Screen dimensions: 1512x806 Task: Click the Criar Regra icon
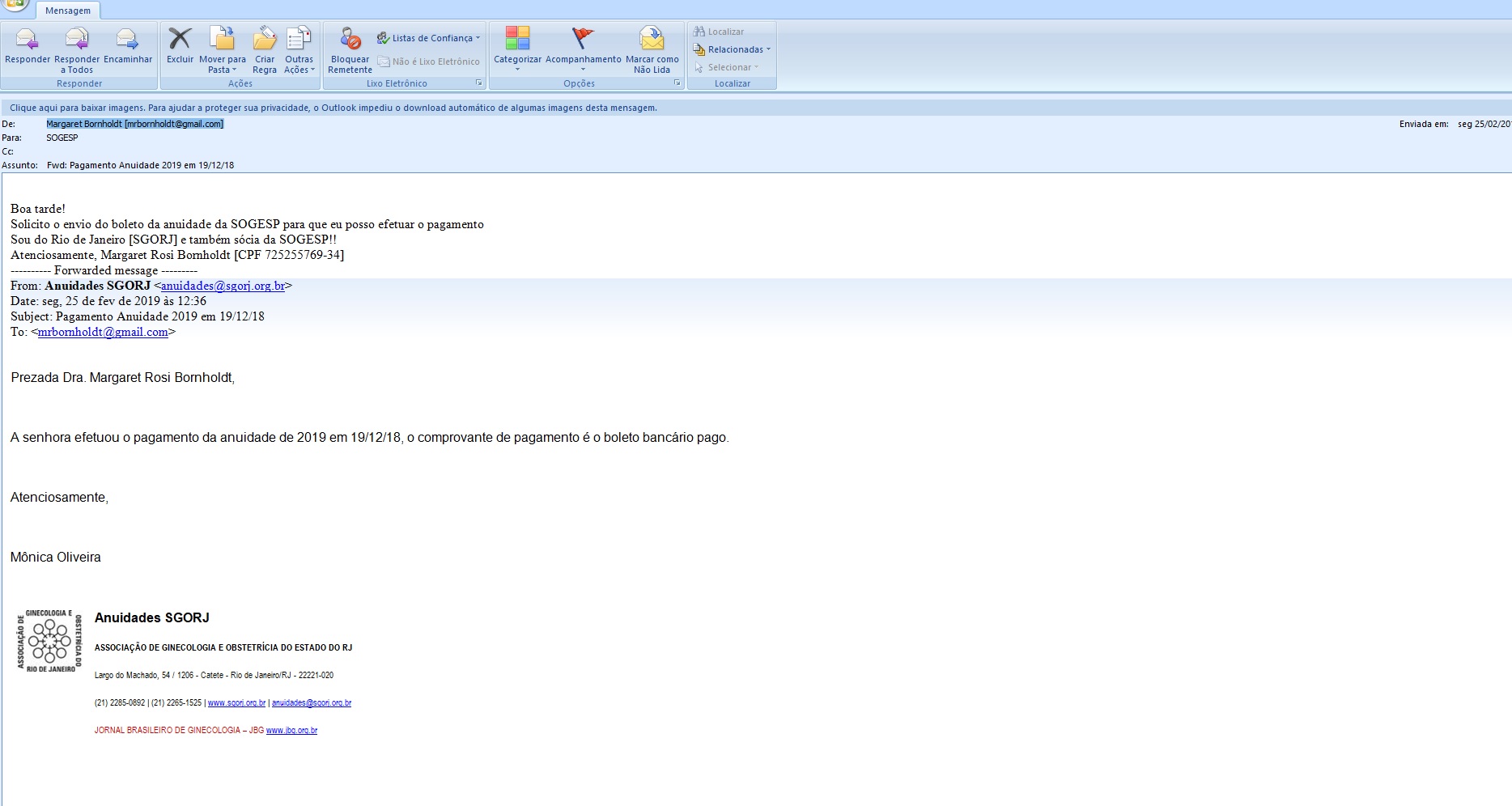(265, 40)
